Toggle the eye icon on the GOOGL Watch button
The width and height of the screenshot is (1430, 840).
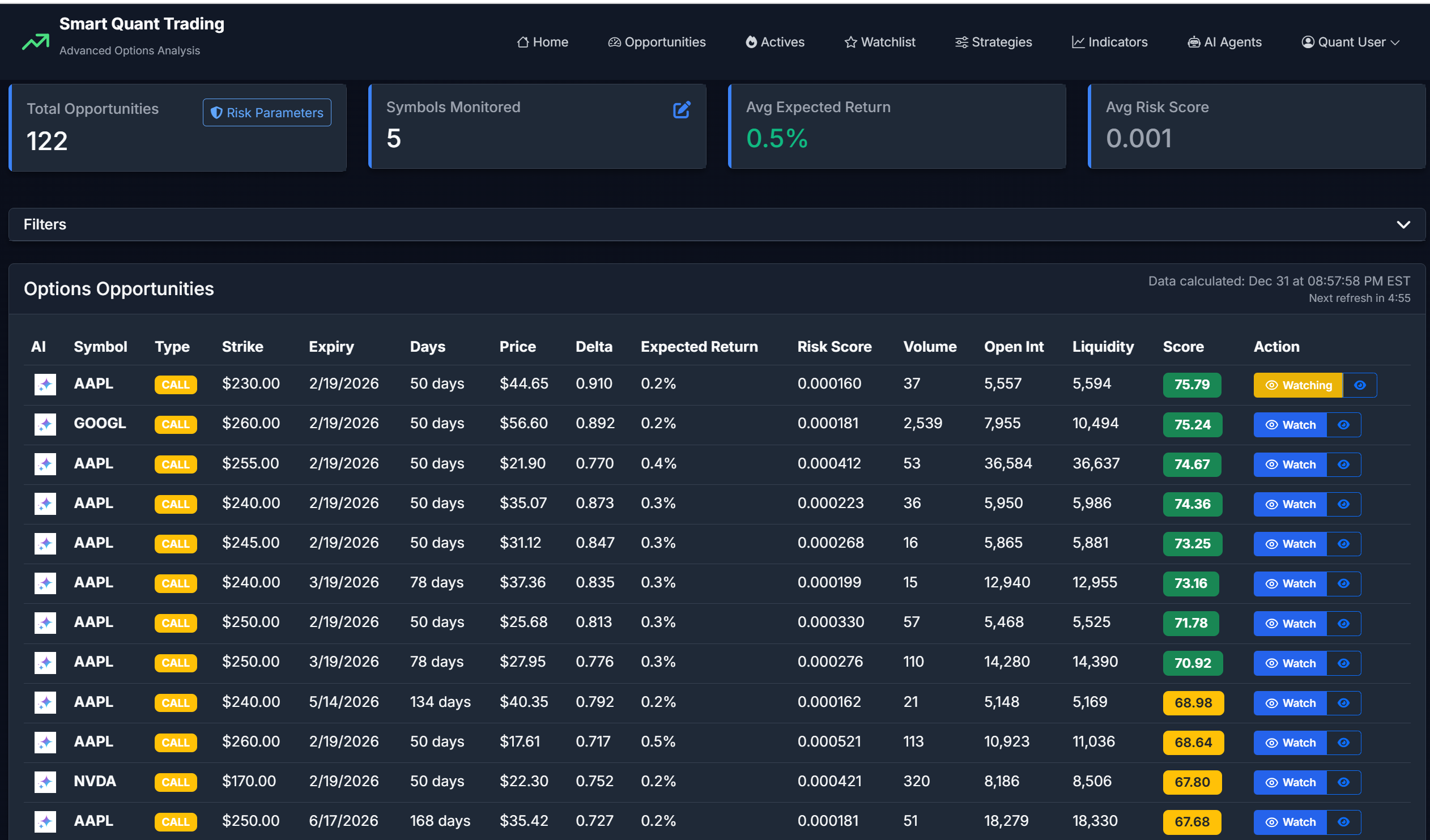click(x=1344, y=424)
